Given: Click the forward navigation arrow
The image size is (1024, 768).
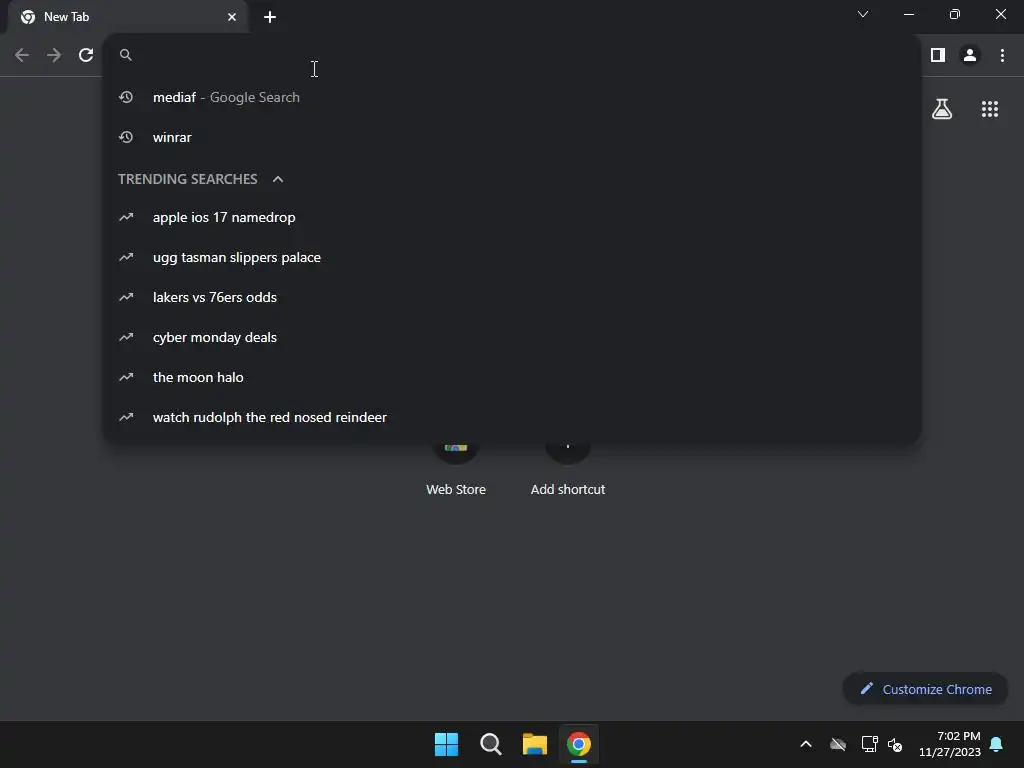Looking at the screenshot, I should click(x=54, y=55).
